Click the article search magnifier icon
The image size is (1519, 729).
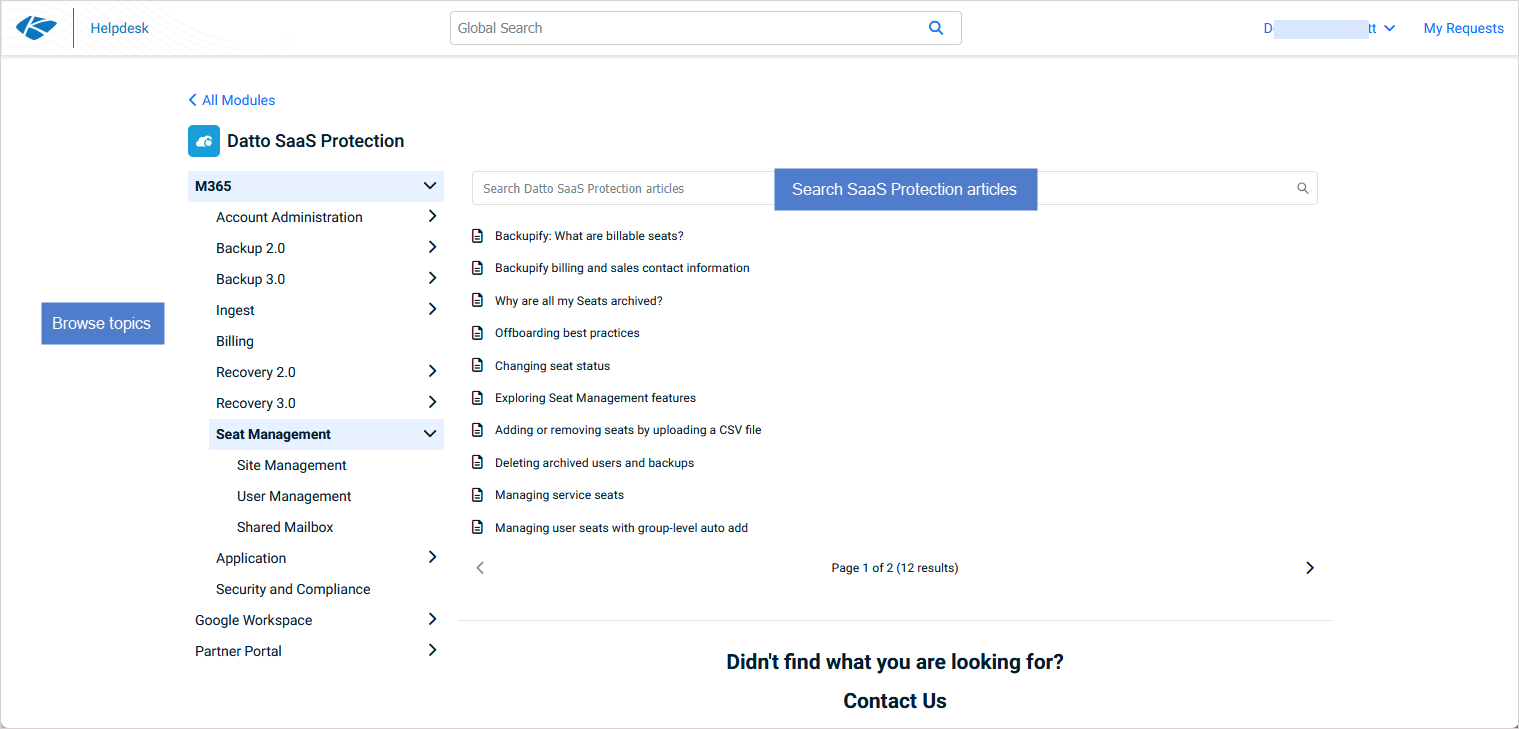1302,188
